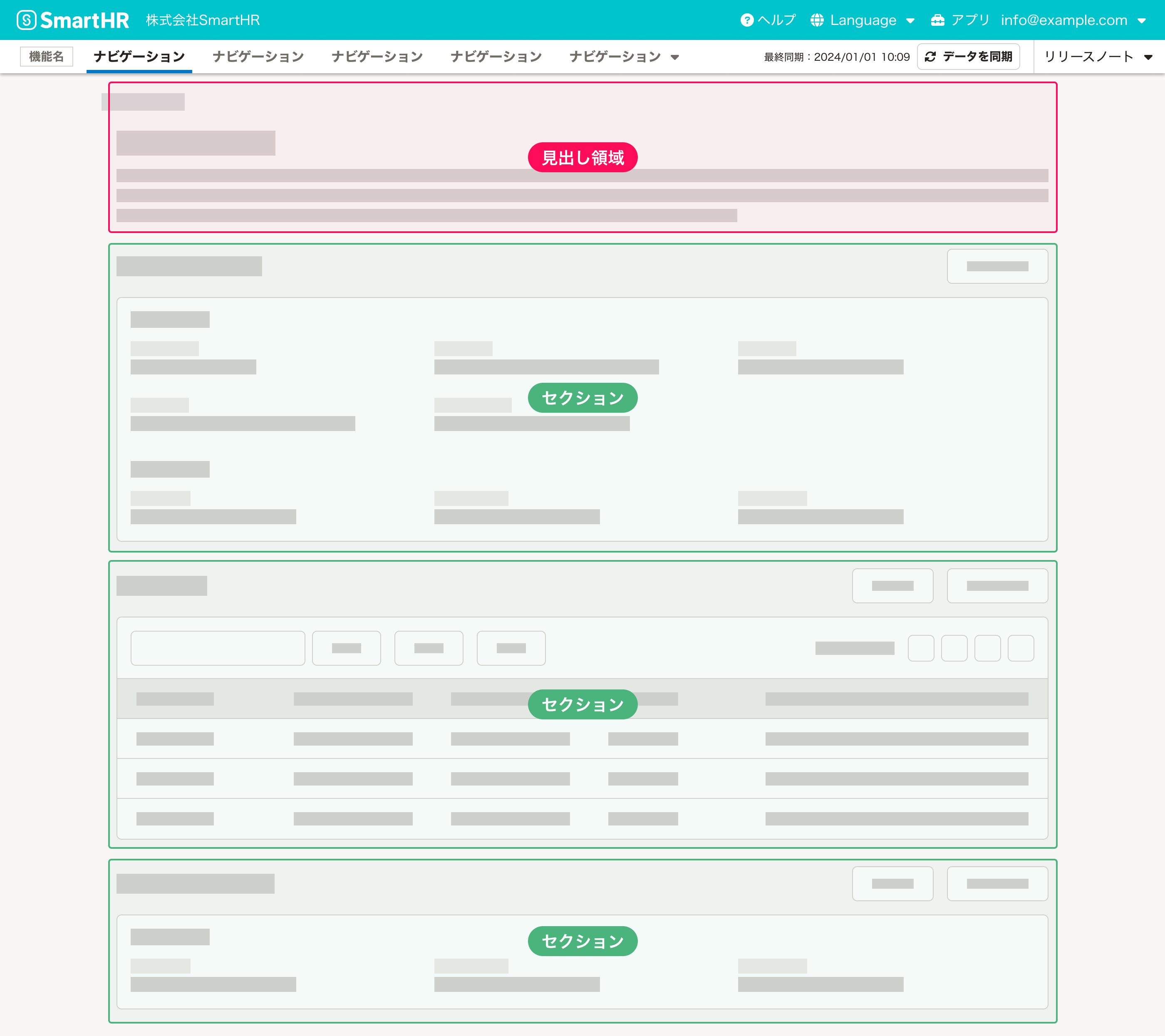Click the first filter button beside search field

click(x=346, y=648)
